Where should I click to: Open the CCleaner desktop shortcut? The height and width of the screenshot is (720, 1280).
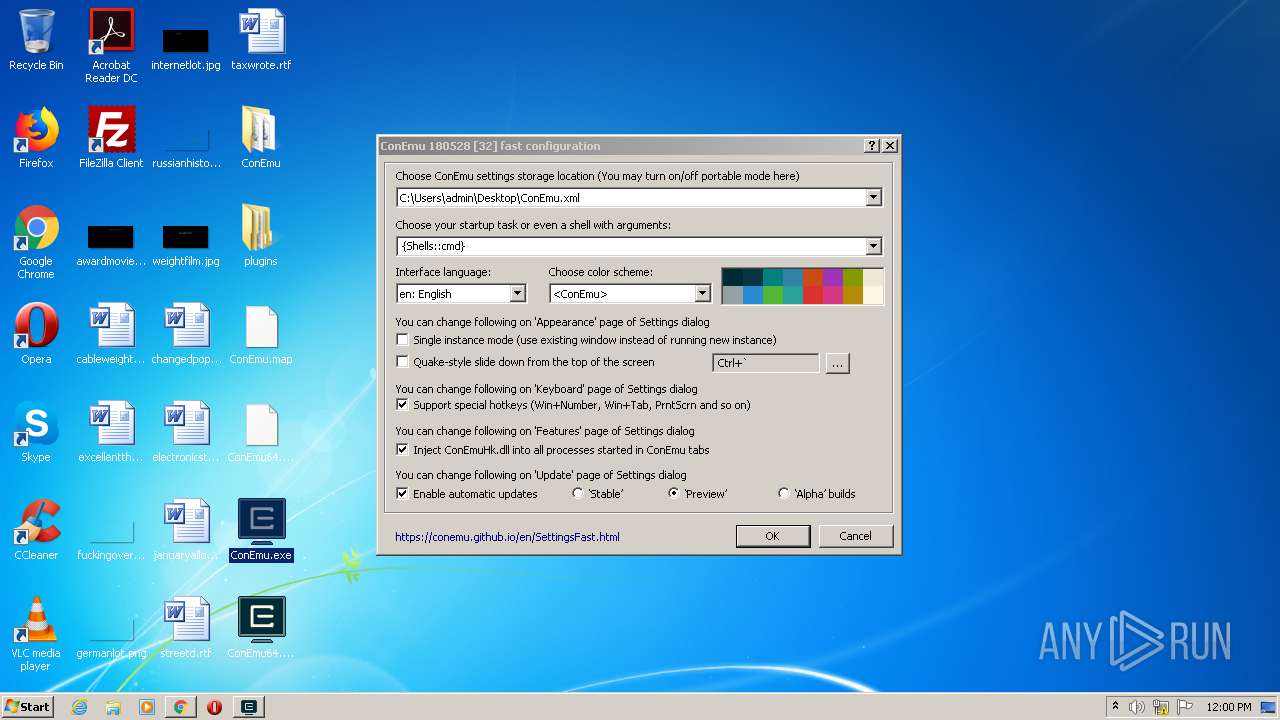coord(36,530)
